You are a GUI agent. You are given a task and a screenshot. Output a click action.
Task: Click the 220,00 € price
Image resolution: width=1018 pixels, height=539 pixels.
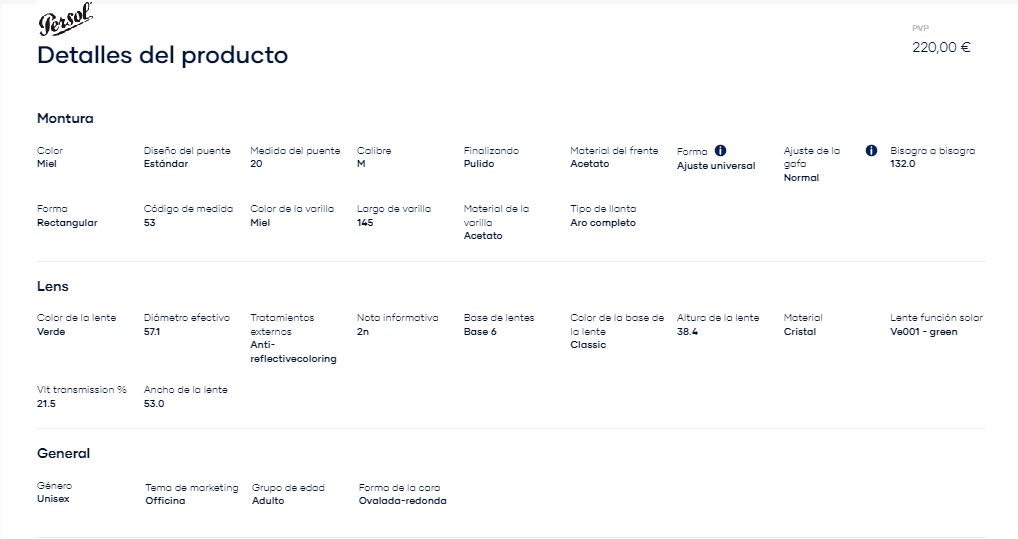941,47
